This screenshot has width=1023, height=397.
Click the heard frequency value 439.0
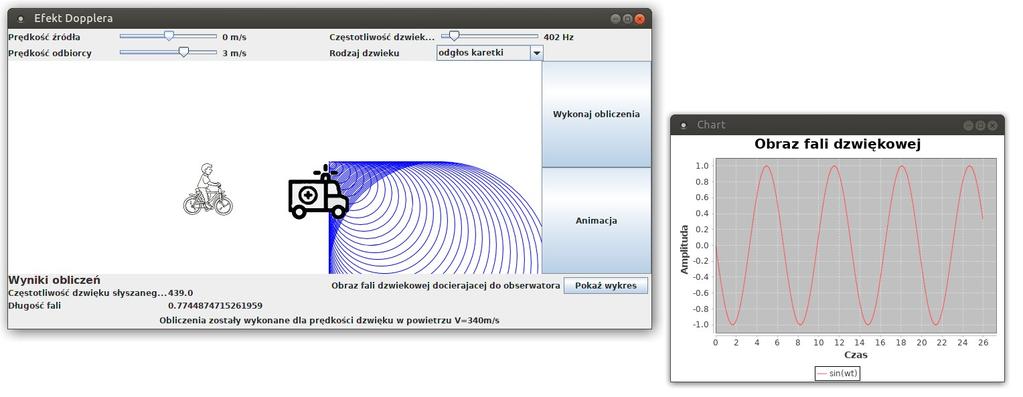181,293
